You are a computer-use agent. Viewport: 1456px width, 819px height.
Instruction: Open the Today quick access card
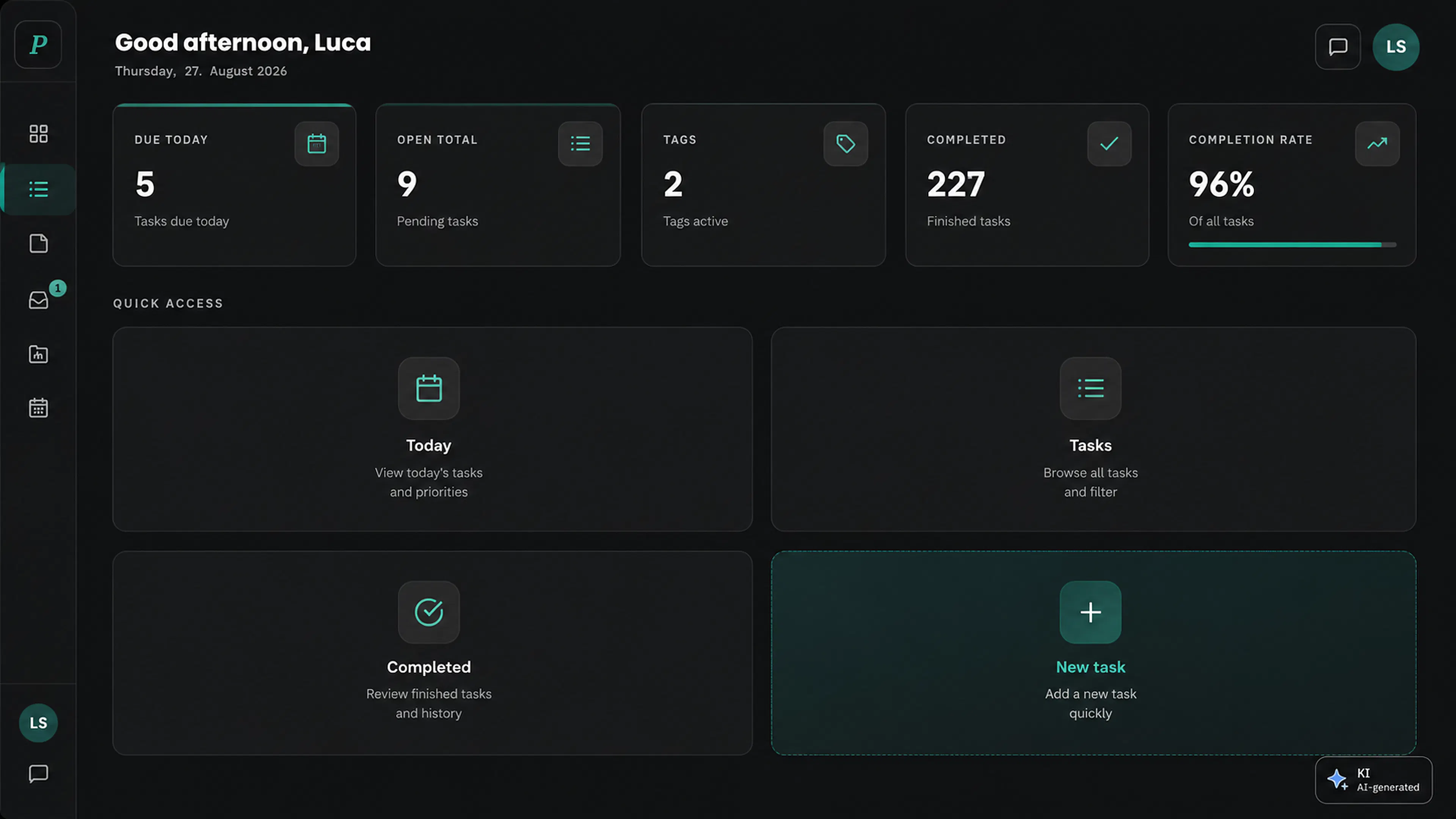[432, 429]
